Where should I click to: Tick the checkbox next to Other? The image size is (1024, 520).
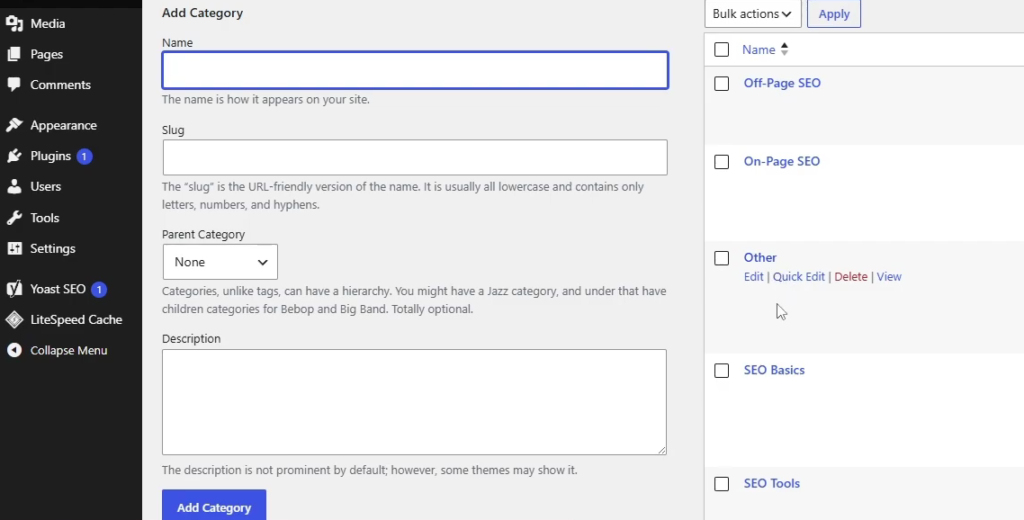[721, 258]
